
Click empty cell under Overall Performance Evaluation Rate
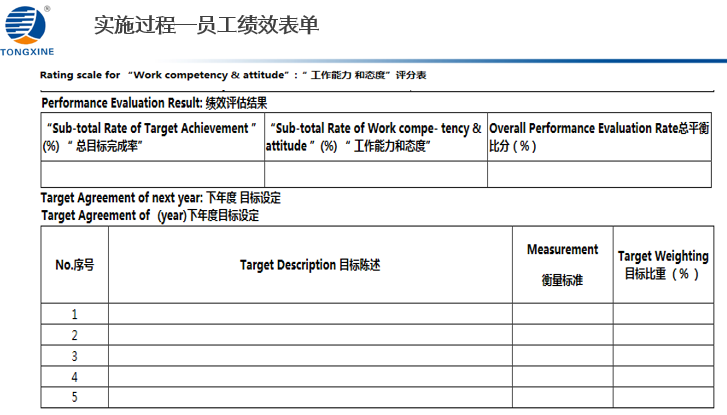tap(599, 174)
